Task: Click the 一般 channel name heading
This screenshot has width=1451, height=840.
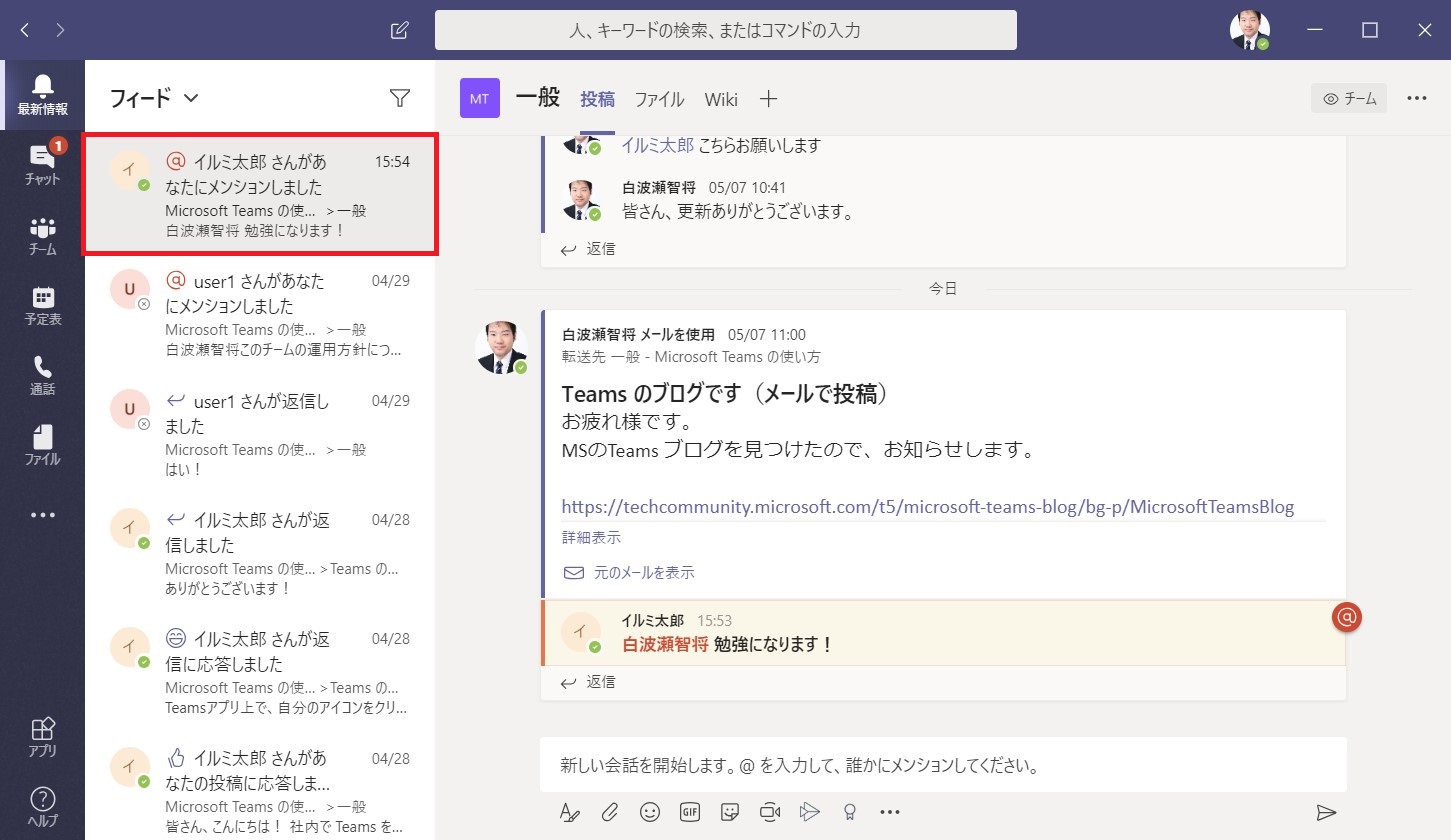Action: [x=538, y=98]
